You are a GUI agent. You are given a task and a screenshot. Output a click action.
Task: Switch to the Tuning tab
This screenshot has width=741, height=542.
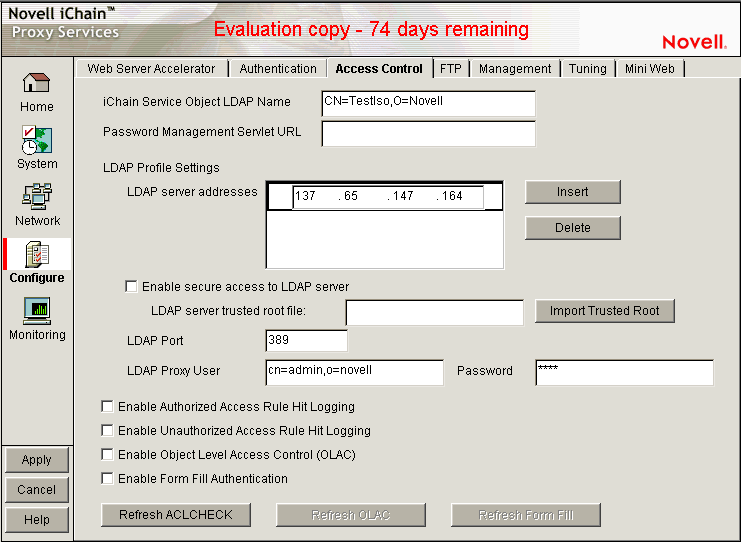[x=587, y=69]
